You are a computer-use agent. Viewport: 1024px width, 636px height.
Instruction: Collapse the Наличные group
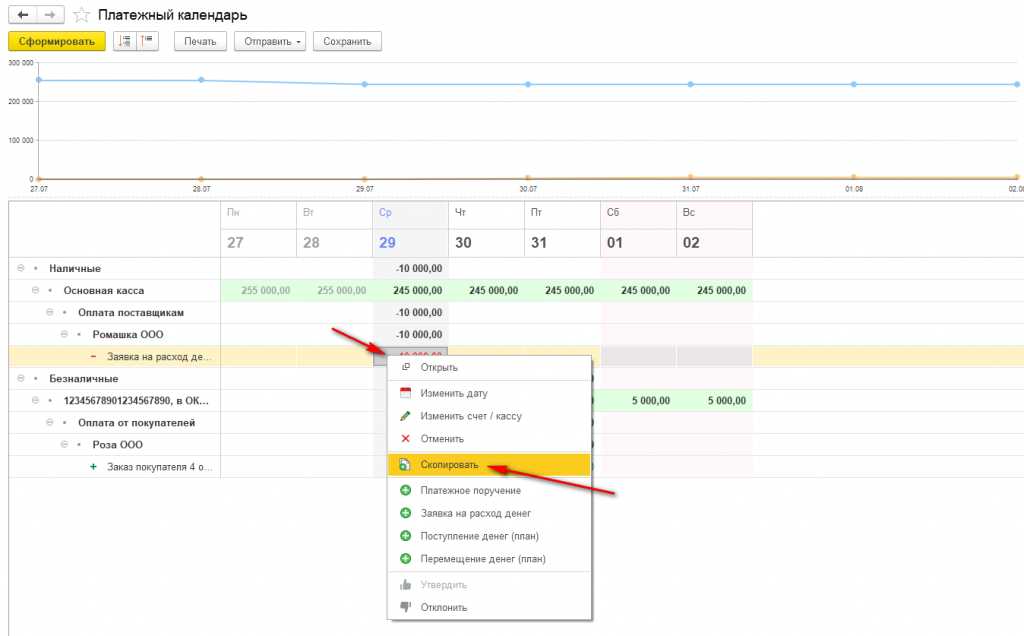point(21,268)
